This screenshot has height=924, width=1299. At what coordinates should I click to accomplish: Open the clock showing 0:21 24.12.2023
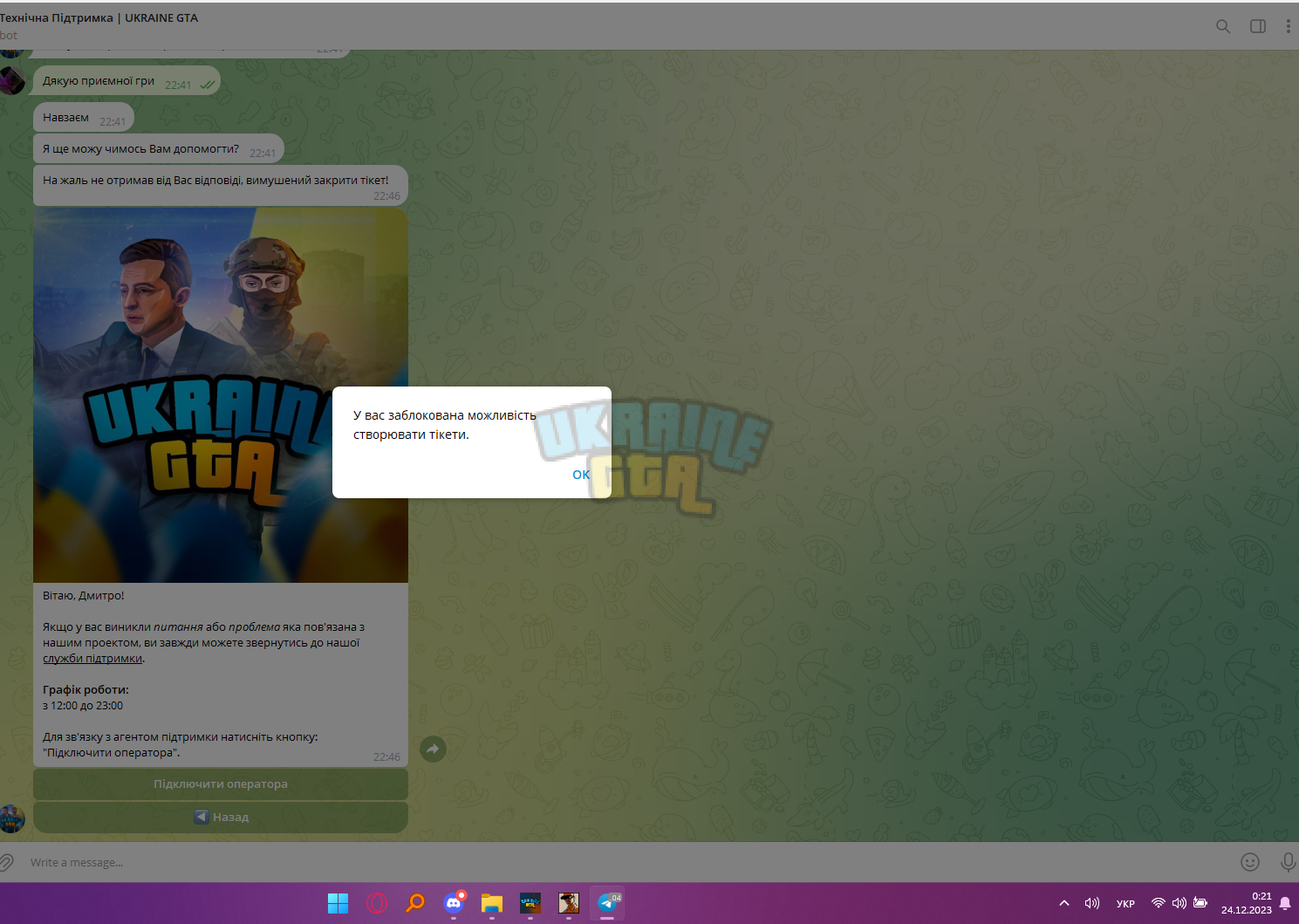click(1246, 903)
